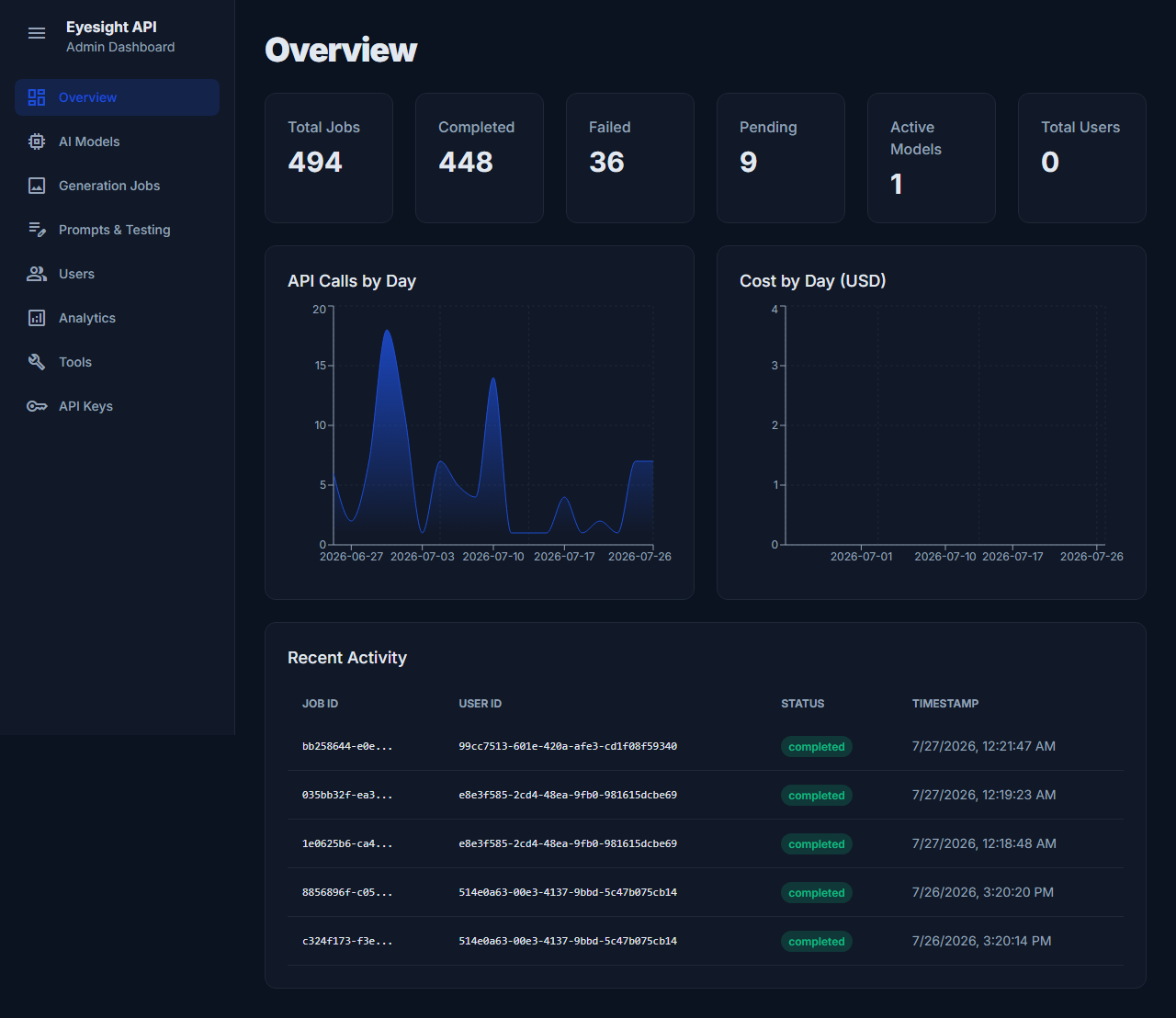Image resolution: width=1176 pixels, height=1018 pixels.
Task: Click the Active Models card
Action: [x=932, y=158]
